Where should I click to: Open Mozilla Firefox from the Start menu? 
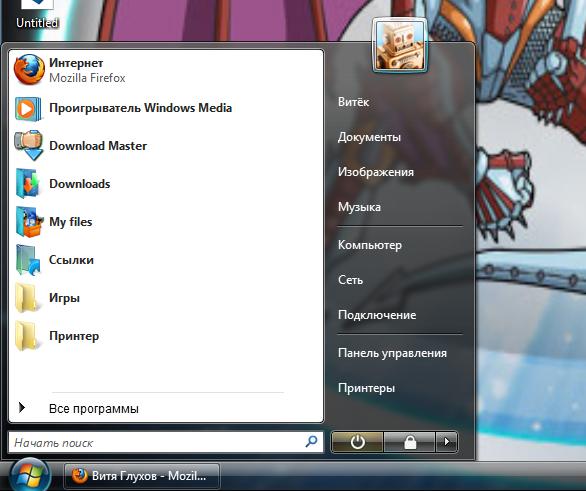pyautogui.click(x=29, y=70)
